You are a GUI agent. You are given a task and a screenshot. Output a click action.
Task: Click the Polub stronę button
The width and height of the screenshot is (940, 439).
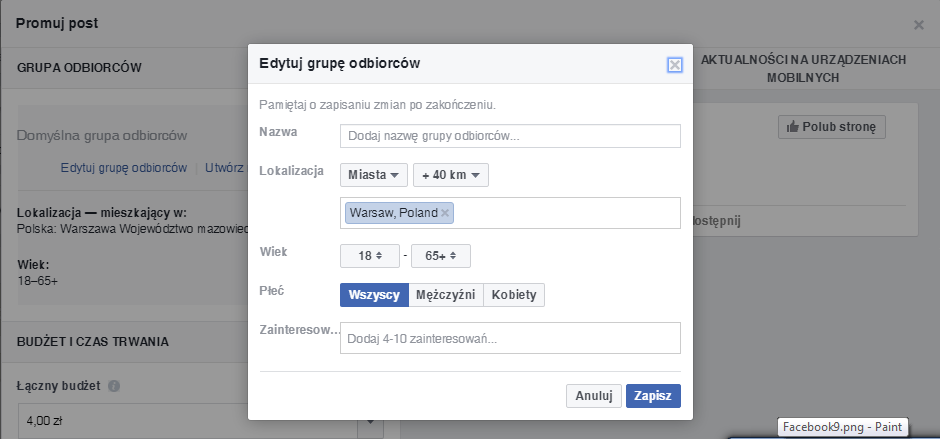tap(831, 127)
